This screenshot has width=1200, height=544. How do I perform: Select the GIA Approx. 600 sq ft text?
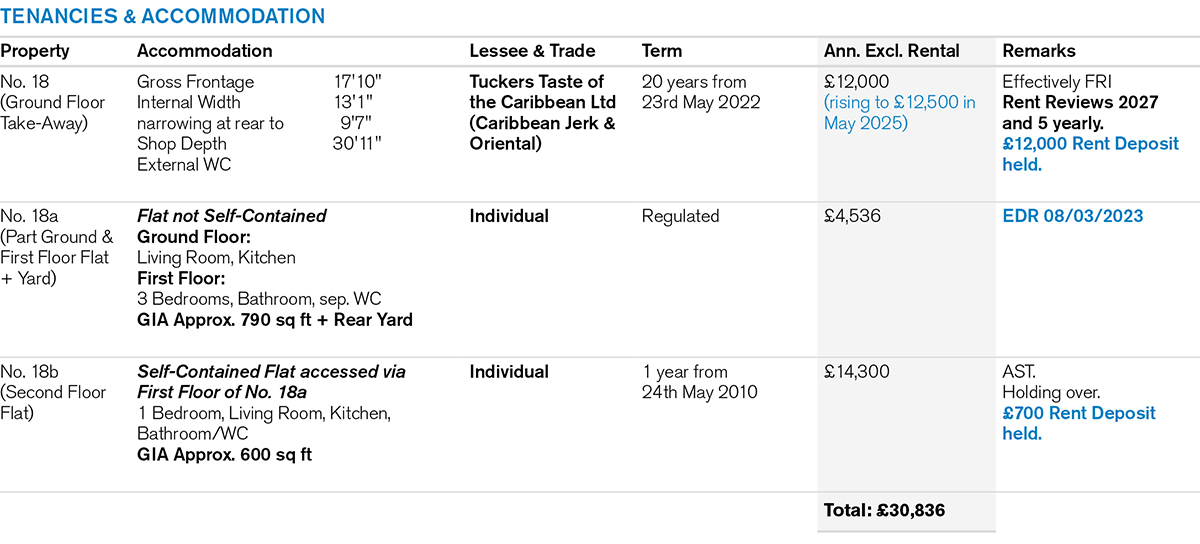tap(225, 455)
